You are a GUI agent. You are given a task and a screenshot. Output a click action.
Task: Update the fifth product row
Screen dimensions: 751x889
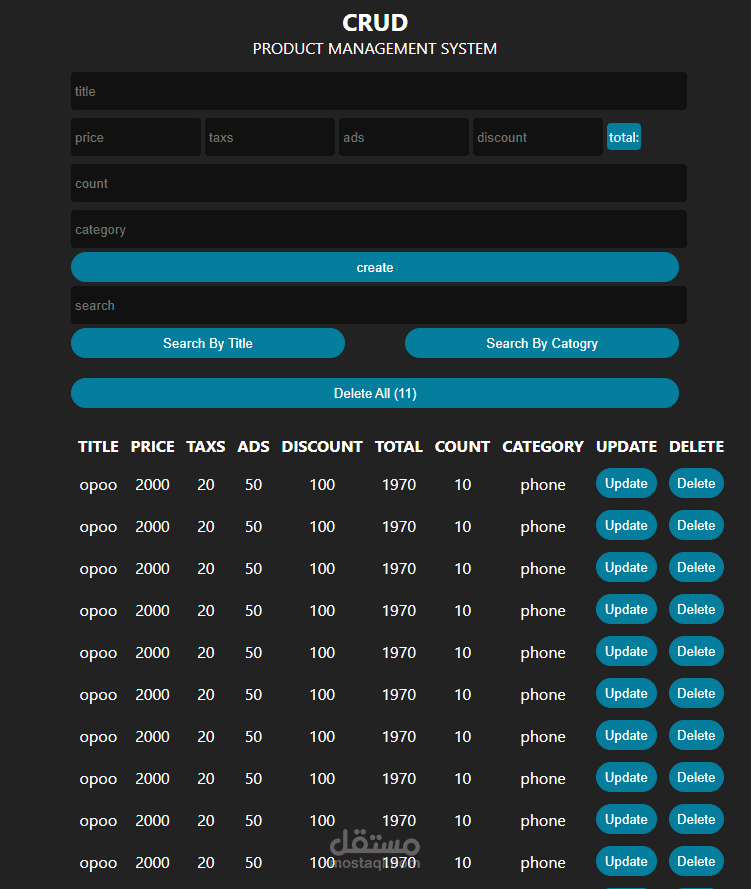tap(626, 651)
